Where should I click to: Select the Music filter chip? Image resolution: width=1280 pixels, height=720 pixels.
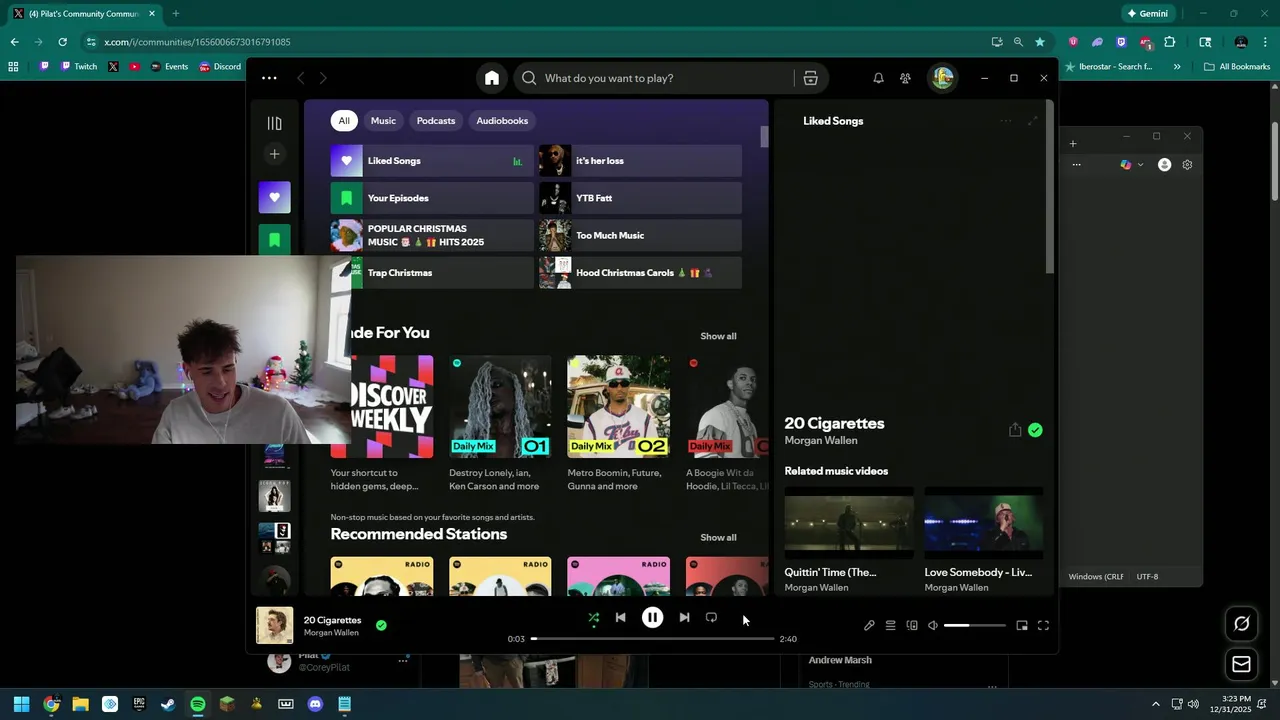383,120
